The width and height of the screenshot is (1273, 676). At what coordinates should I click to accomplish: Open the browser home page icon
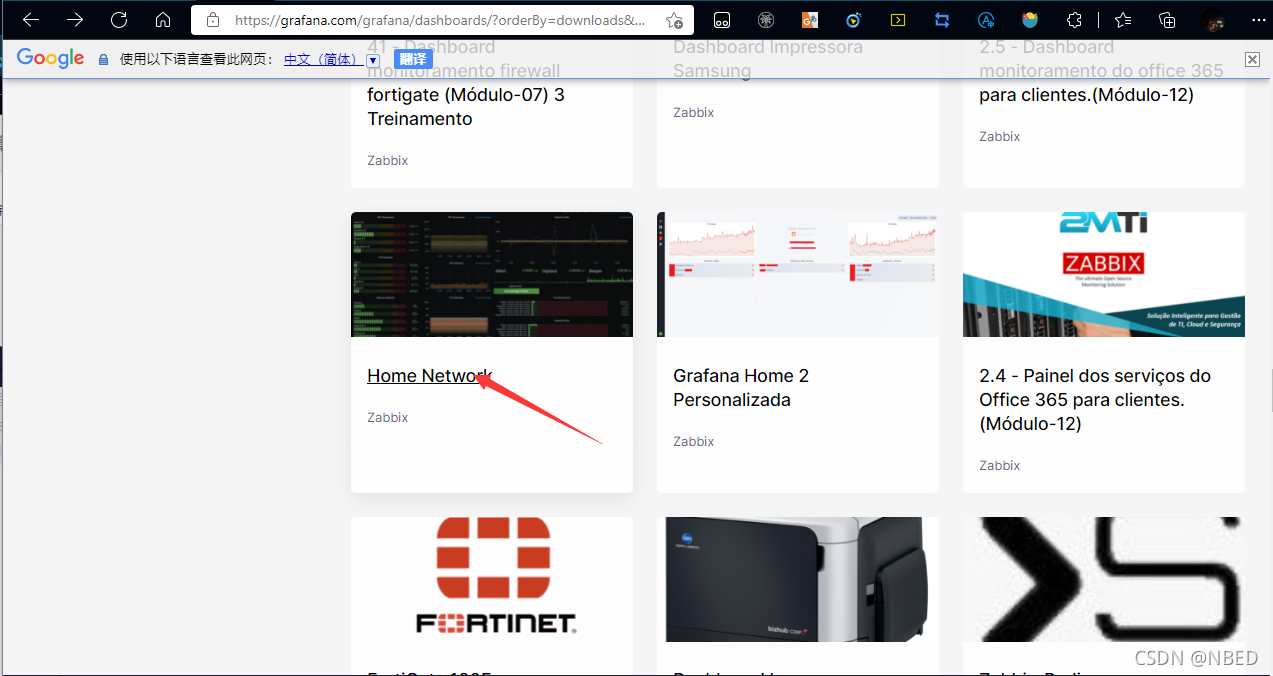pyautogui.click(x=163, y=20)
